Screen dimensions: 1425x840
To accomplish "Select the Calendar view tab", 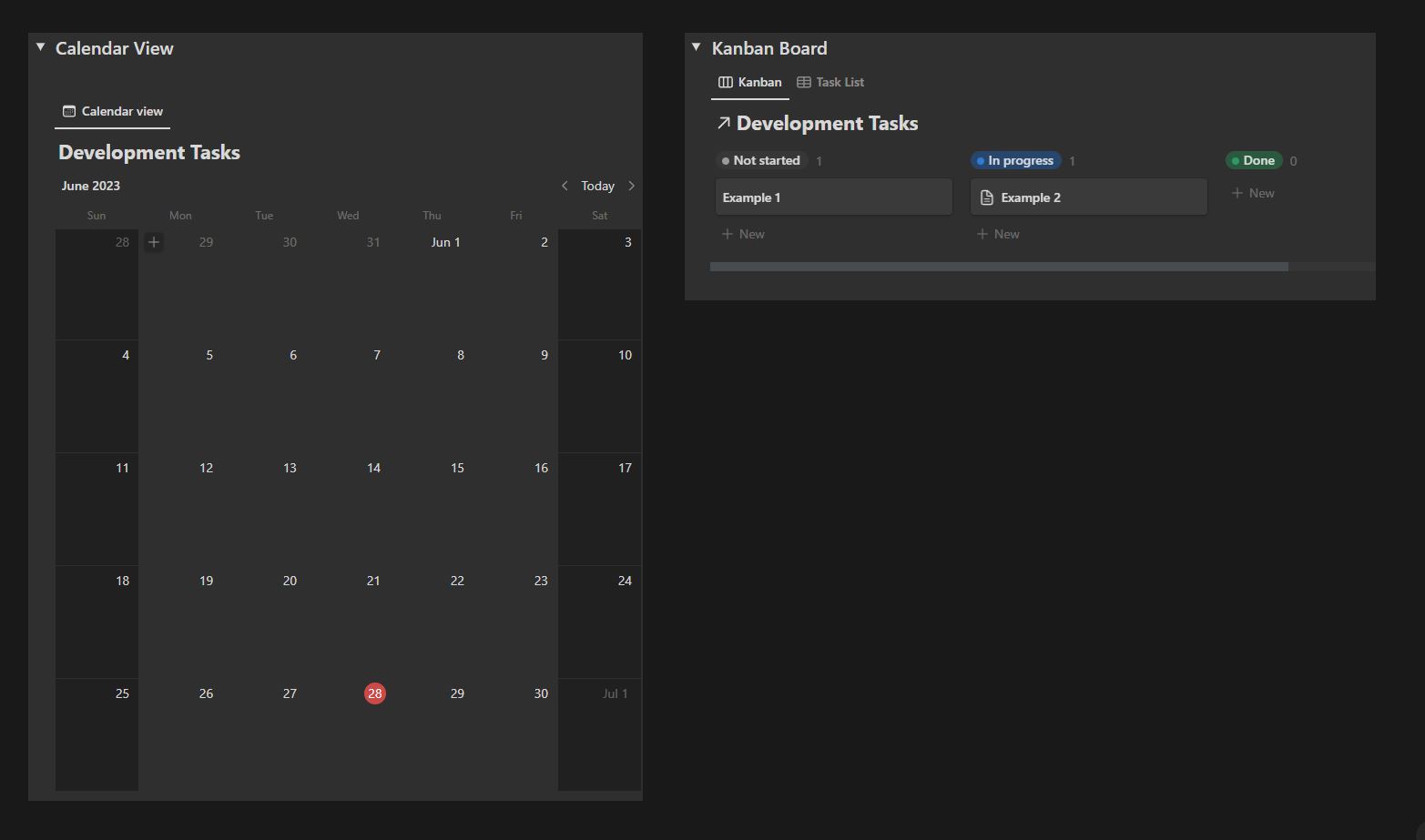I will pos(111,111).
